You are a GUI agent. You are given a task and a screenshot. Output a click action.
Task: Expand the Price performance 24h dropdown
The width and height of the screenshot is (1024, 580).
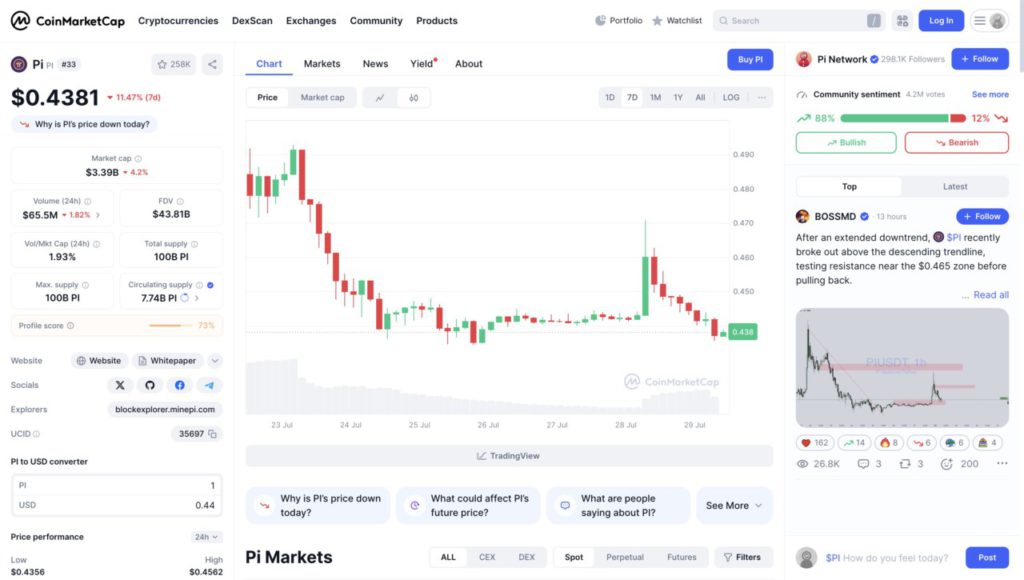tap(205, 537)
